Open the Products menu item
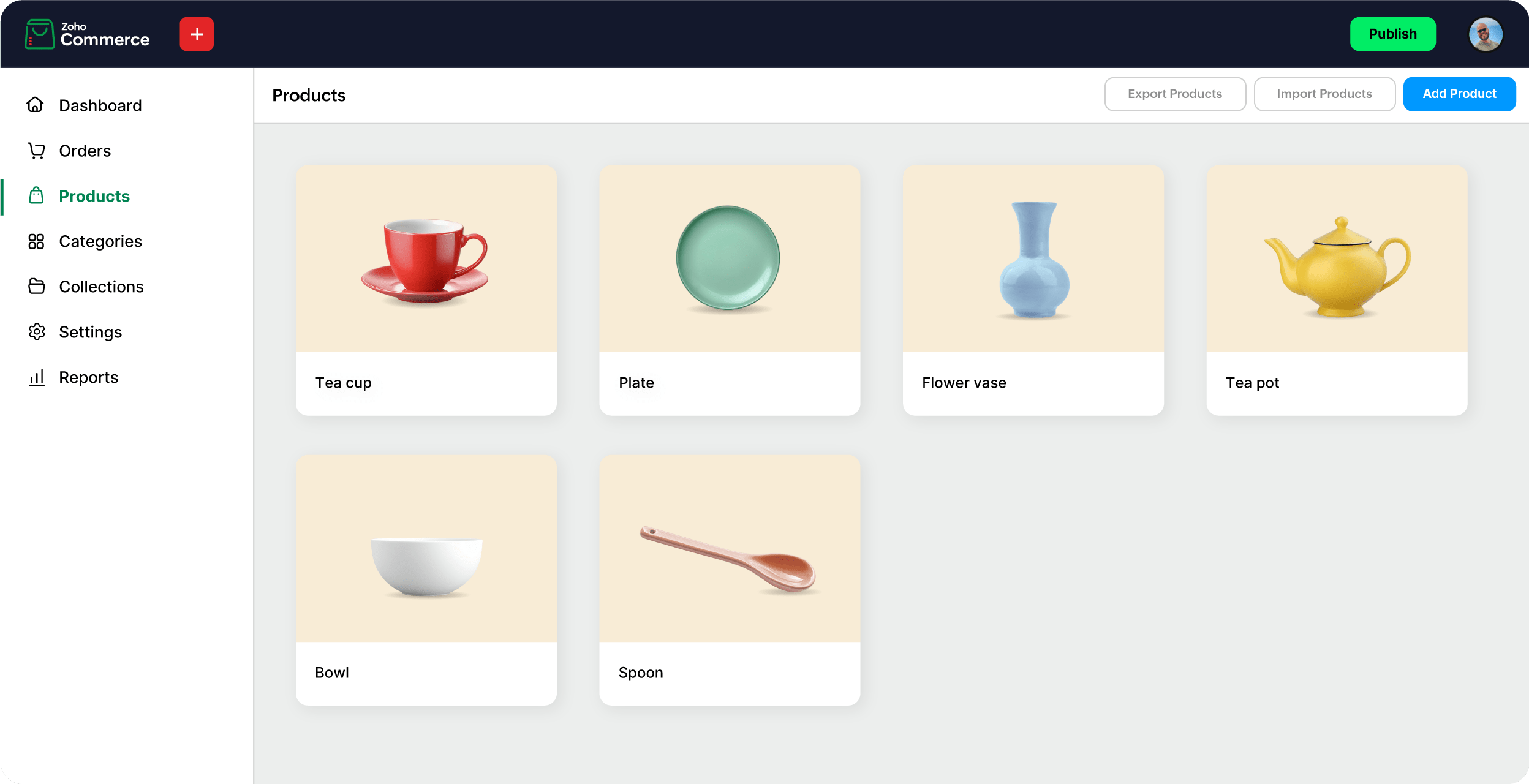 click(x=94, y=195)
